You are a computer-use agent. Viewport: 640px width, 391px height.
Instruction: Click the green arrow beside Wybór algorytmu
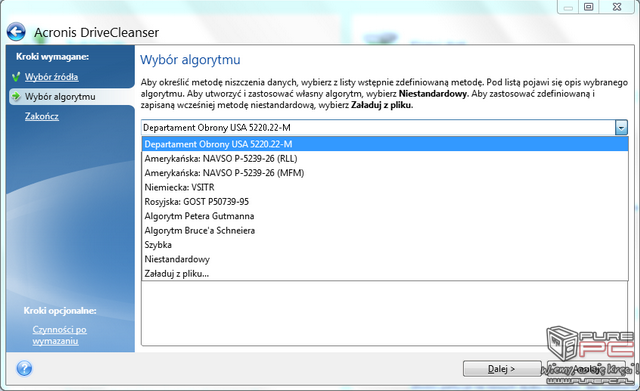click(16, 96)
